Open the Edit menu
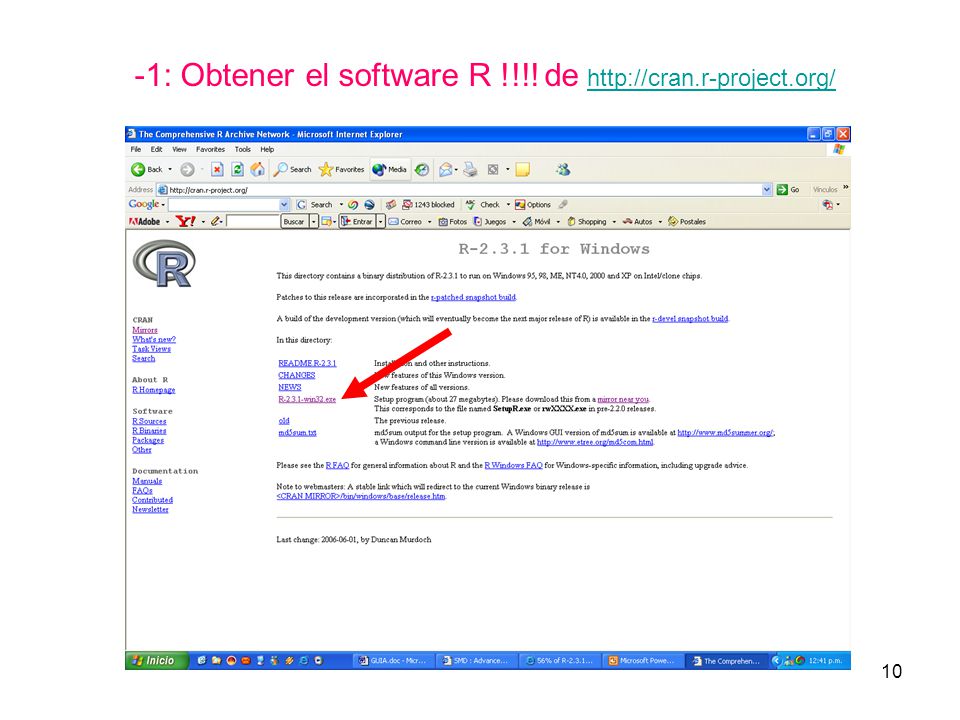Image resolution: width=960 pixels, height=720 pixels. point(157,149)
